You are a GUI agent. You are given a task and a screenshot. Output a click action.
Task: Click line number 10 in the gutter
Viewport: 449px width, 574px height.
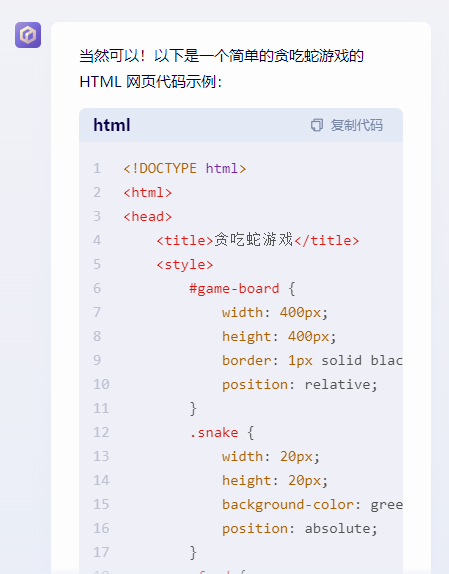click(x=101, y=384)
